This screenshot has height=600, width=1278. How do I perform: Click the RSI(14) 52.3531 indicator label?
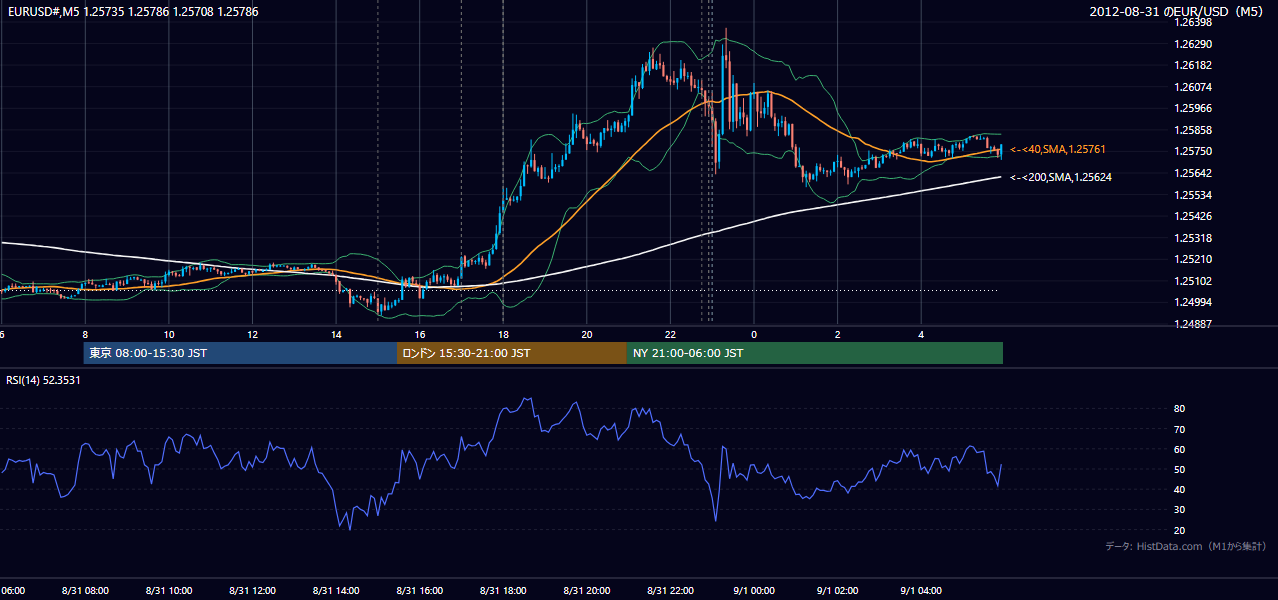[x=43, y=380]
